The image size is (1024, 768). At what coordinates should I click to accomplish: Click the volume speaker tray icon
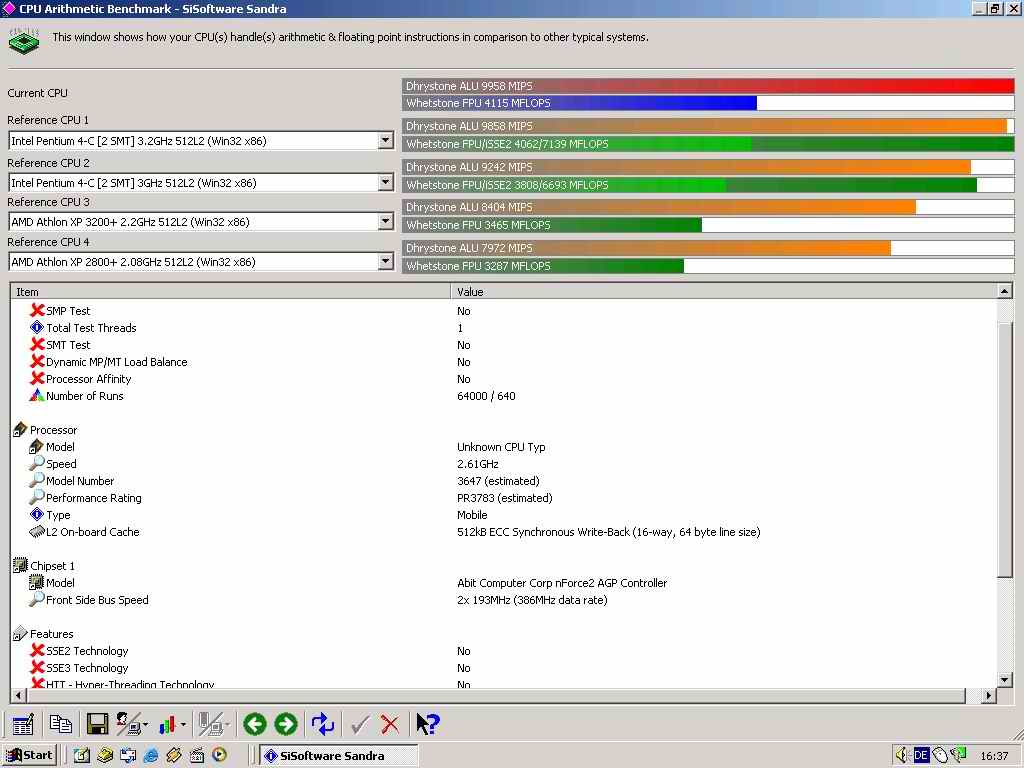pos(902,756)
